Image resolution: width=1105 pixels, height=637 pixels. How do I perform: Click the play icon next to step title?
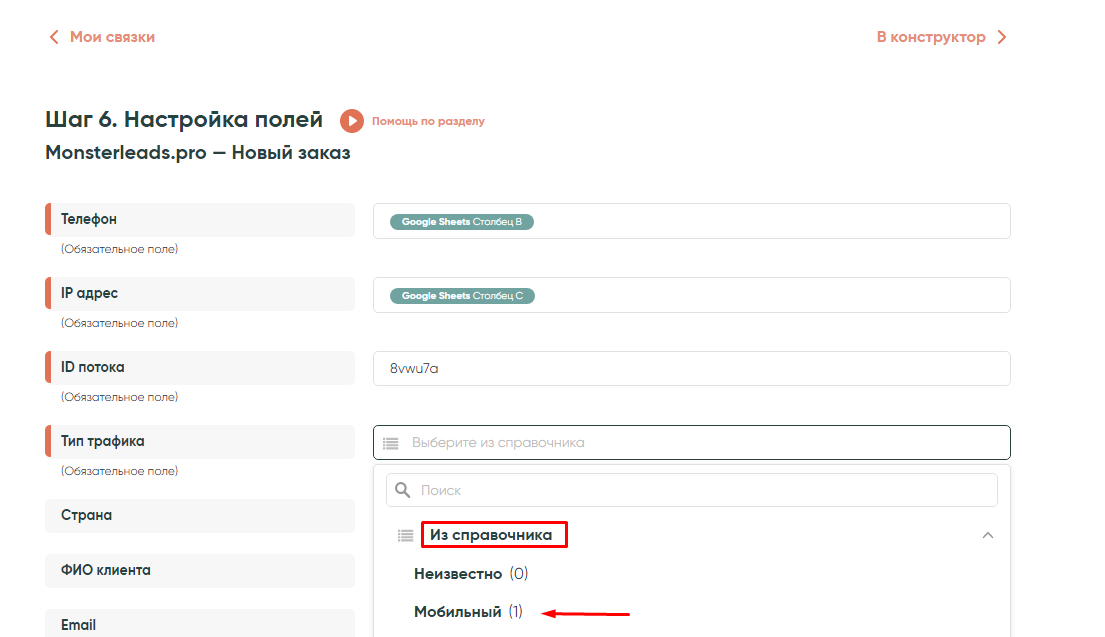[x=351, y=121]
